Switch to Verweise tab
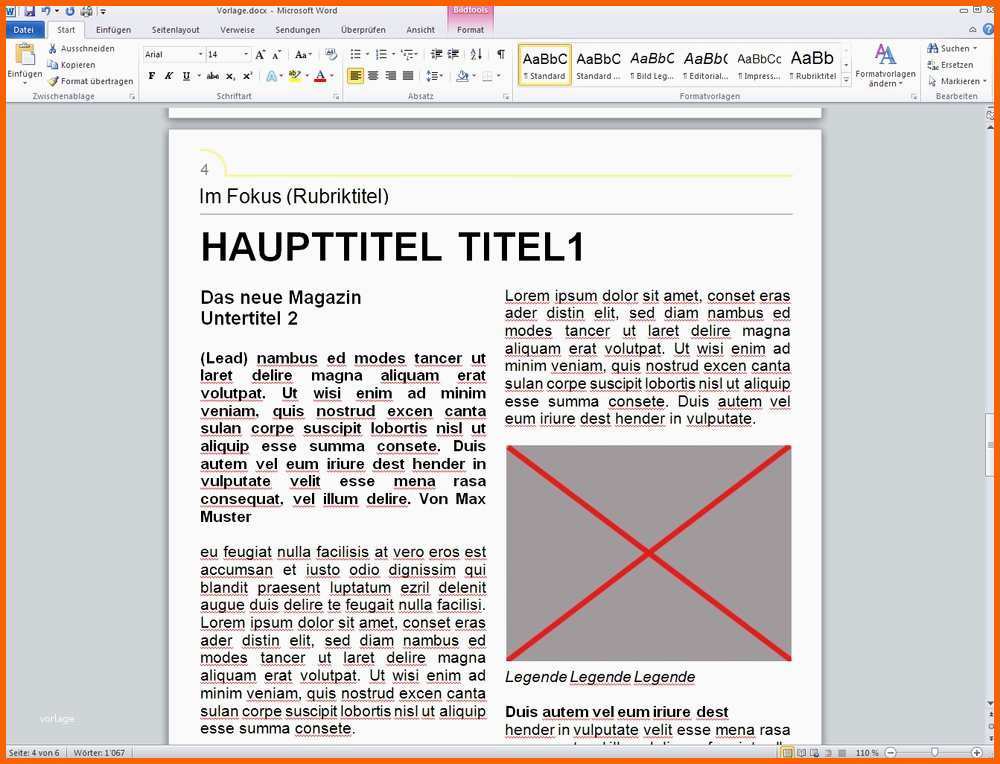Image resolution: width=1000 pixels, height=764 pixels. click(x=237, y=29)
